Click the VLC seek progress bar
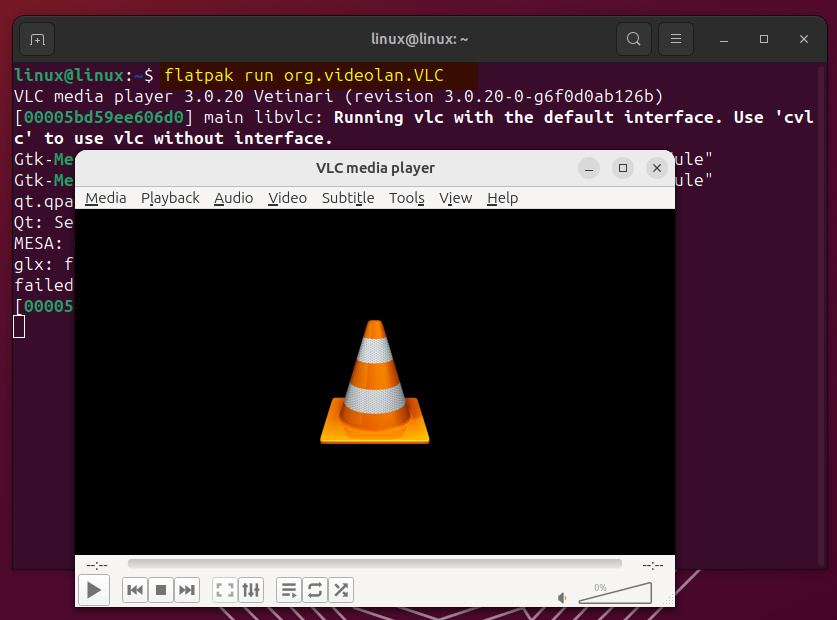 coord(375,564)
